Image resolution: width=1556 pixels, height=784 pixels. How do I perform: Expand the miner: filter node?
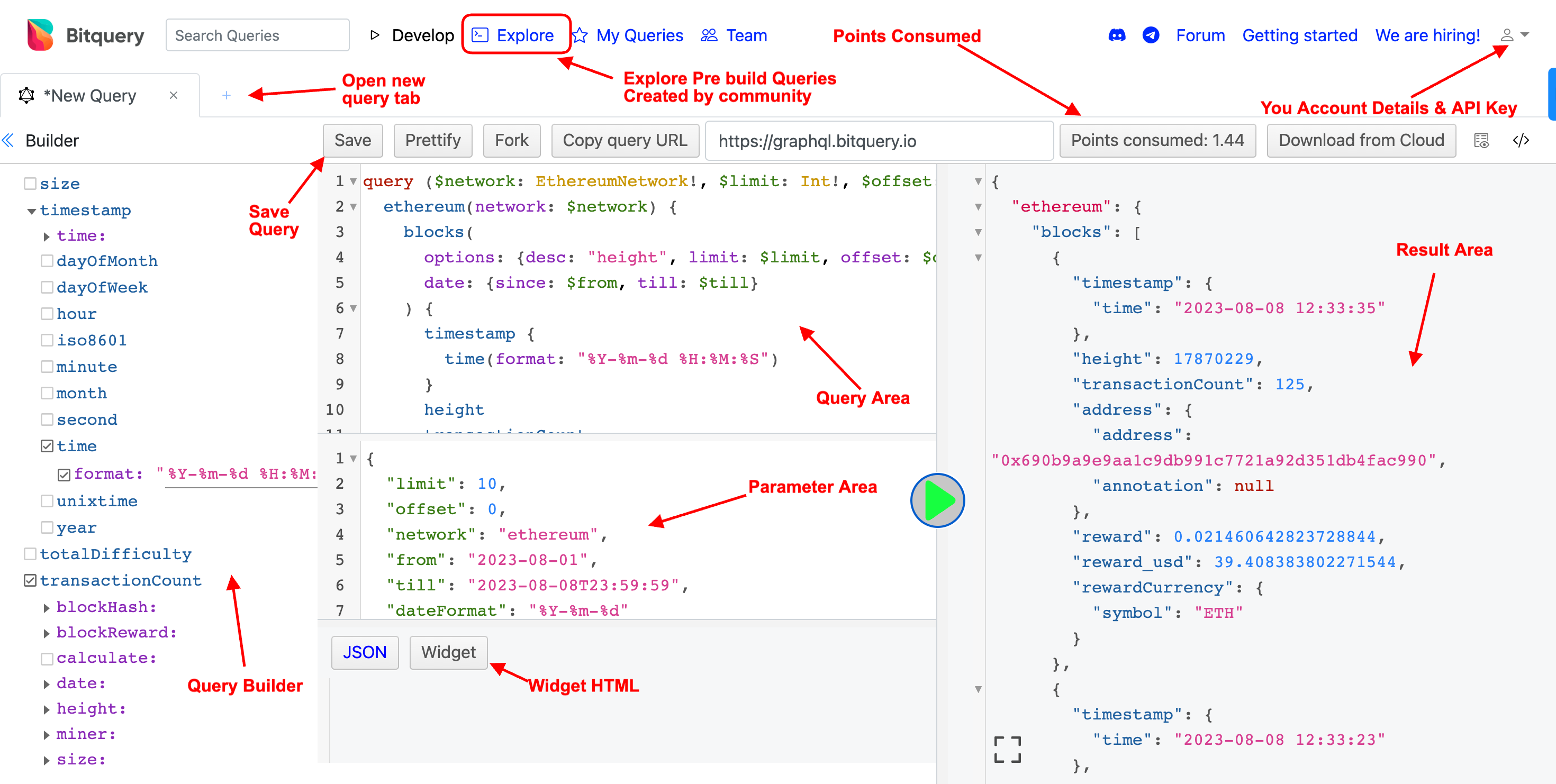pos(47,734)
